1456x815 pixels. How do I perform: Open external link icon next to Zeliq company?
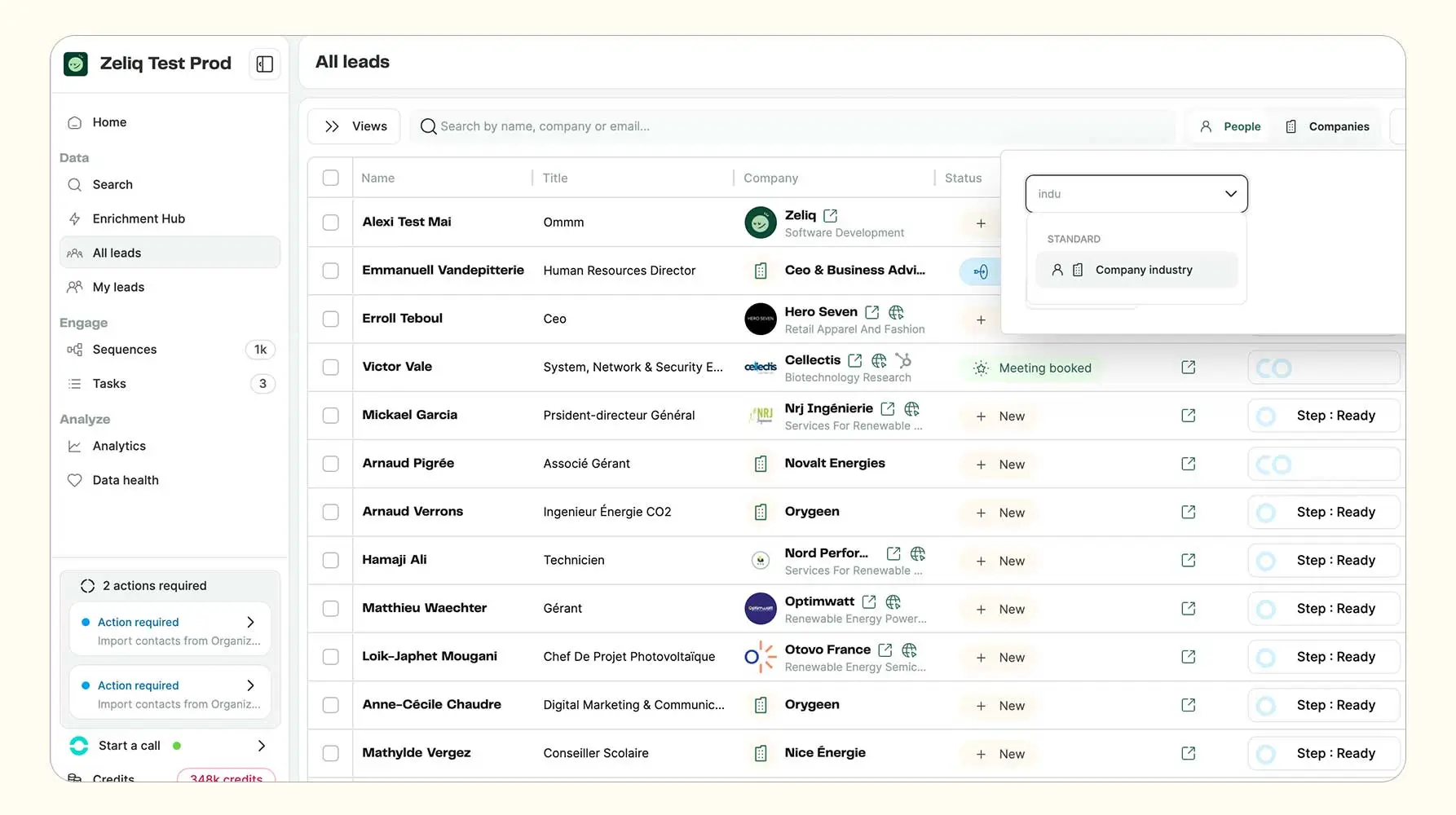[x=830, y=215]
